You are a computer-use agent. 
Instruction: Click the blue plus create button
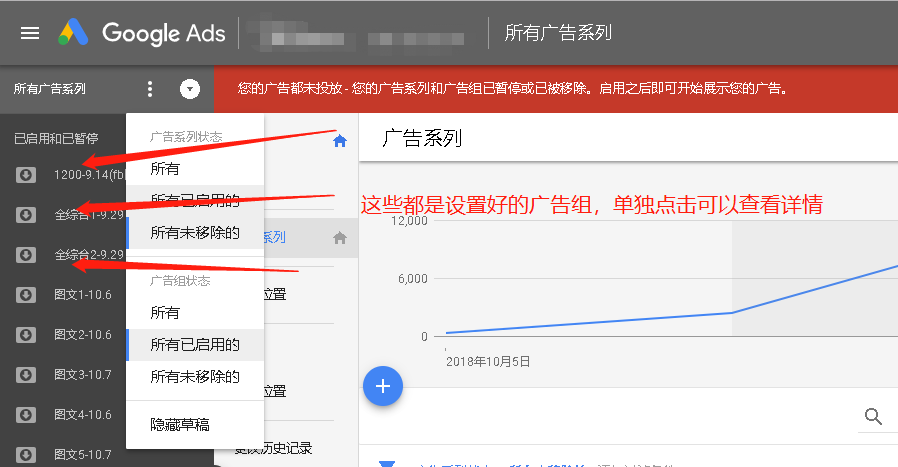pos(382,386)
